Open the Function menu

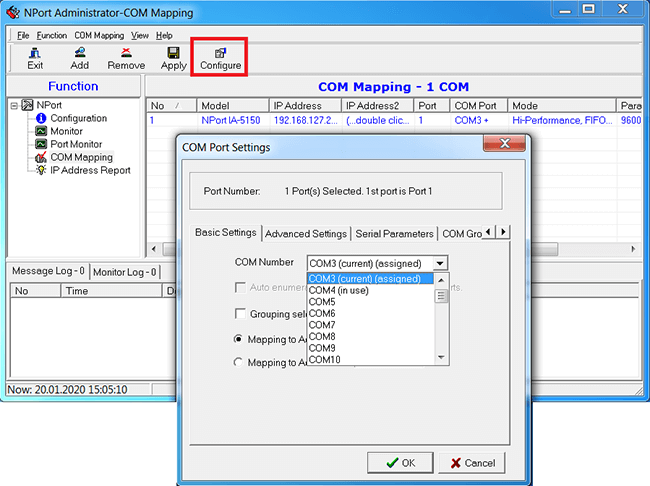point(51,36)
